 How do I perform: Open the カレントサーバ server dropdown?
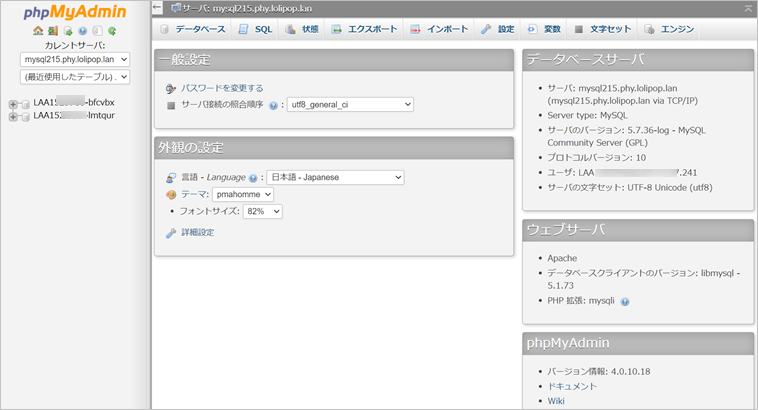74,60
